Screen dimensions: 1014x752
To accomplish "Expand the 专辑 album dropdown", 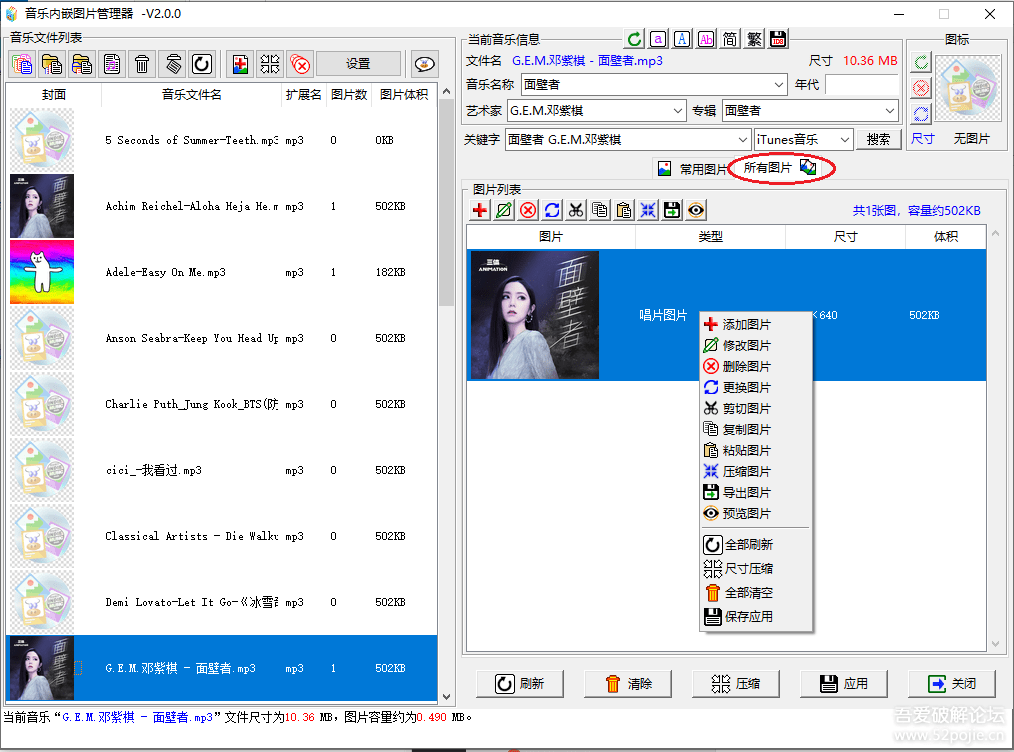I will tap(890, 111).
